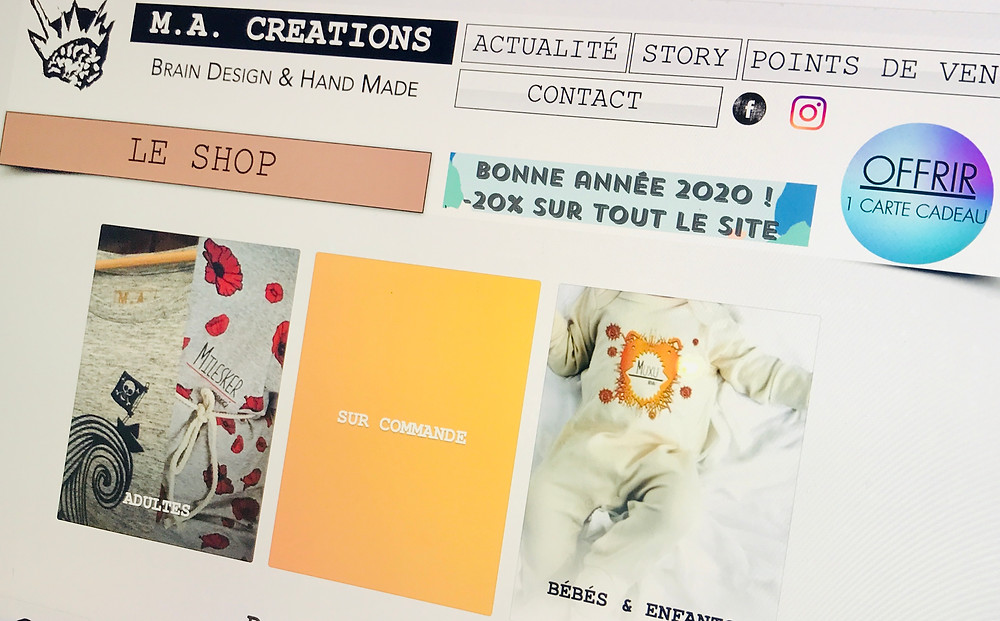Open the Adultes category label
The height and width of the screenshot is (621, 1000).
pyautogui.click(x=156, y=504)
